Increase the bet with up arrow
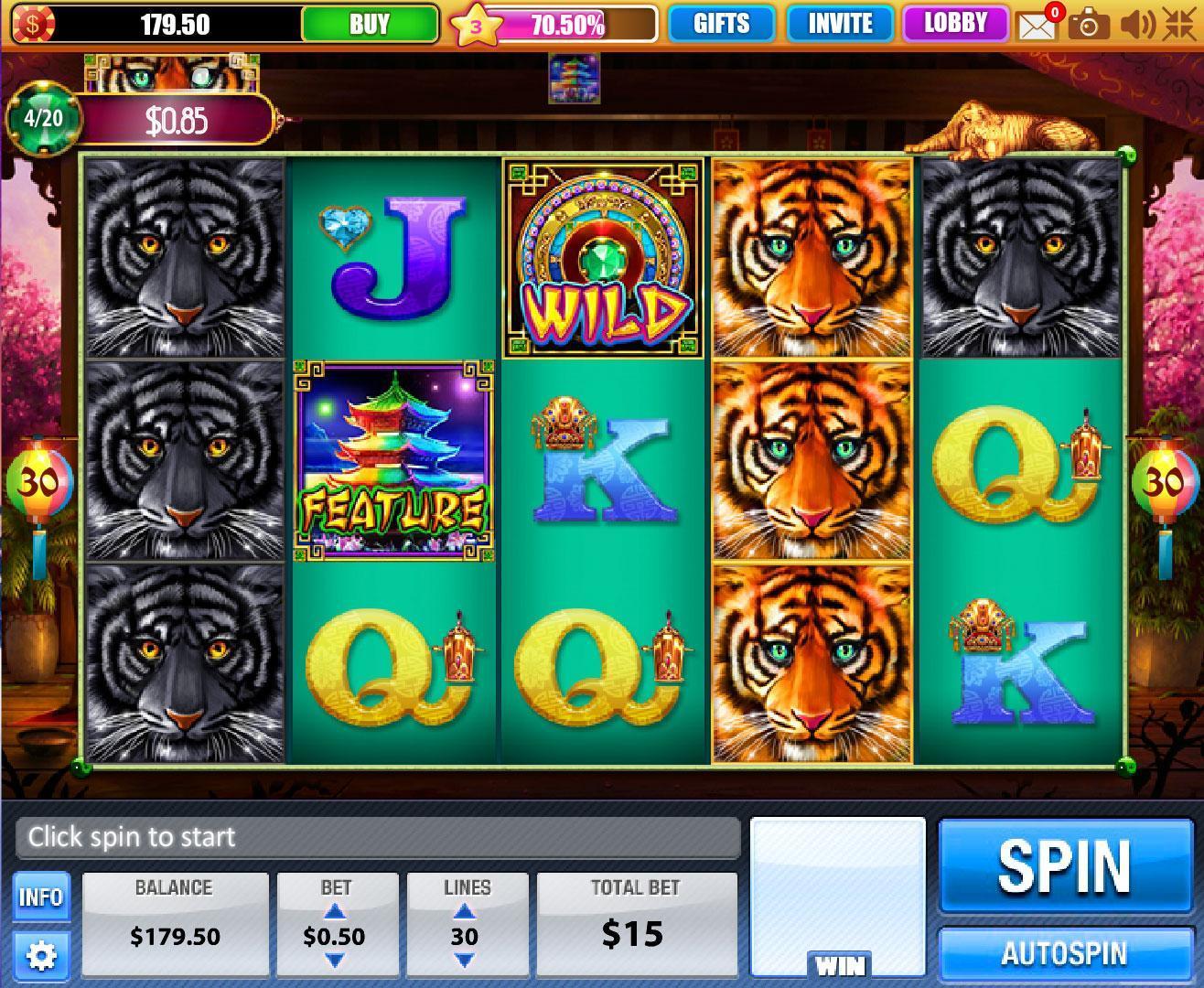The image size is (1204, 988). 335,911
